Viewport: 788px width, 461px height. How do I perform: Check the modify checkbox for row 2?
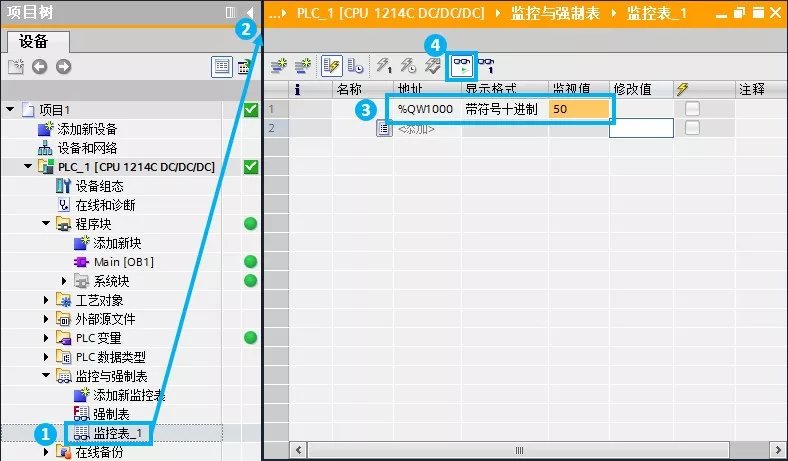(x=692, y=128)
